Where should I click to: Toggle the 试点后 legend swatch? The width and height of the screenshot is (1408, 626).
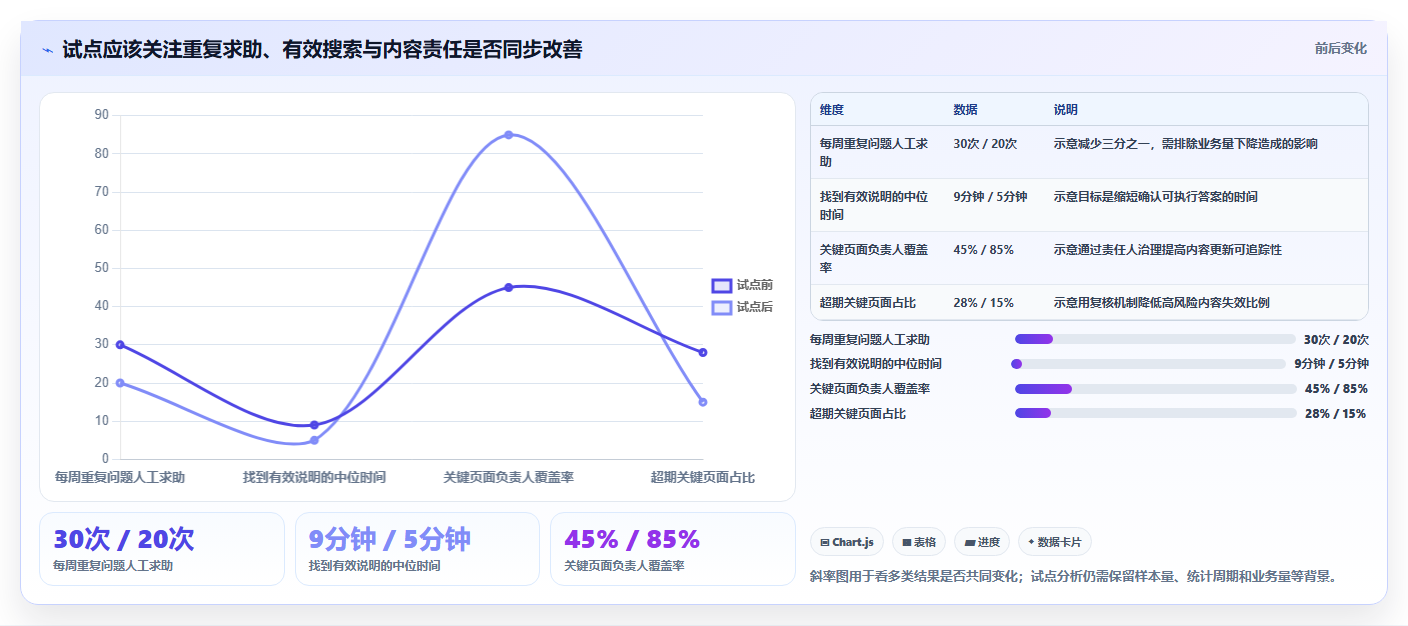point(722,307)
